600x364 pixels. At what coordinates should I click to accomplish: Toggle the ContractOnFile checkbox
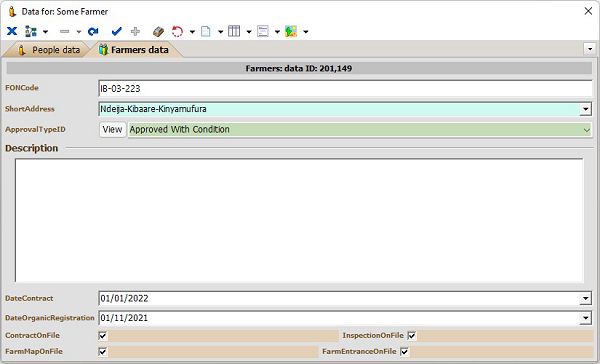[103, 336]
